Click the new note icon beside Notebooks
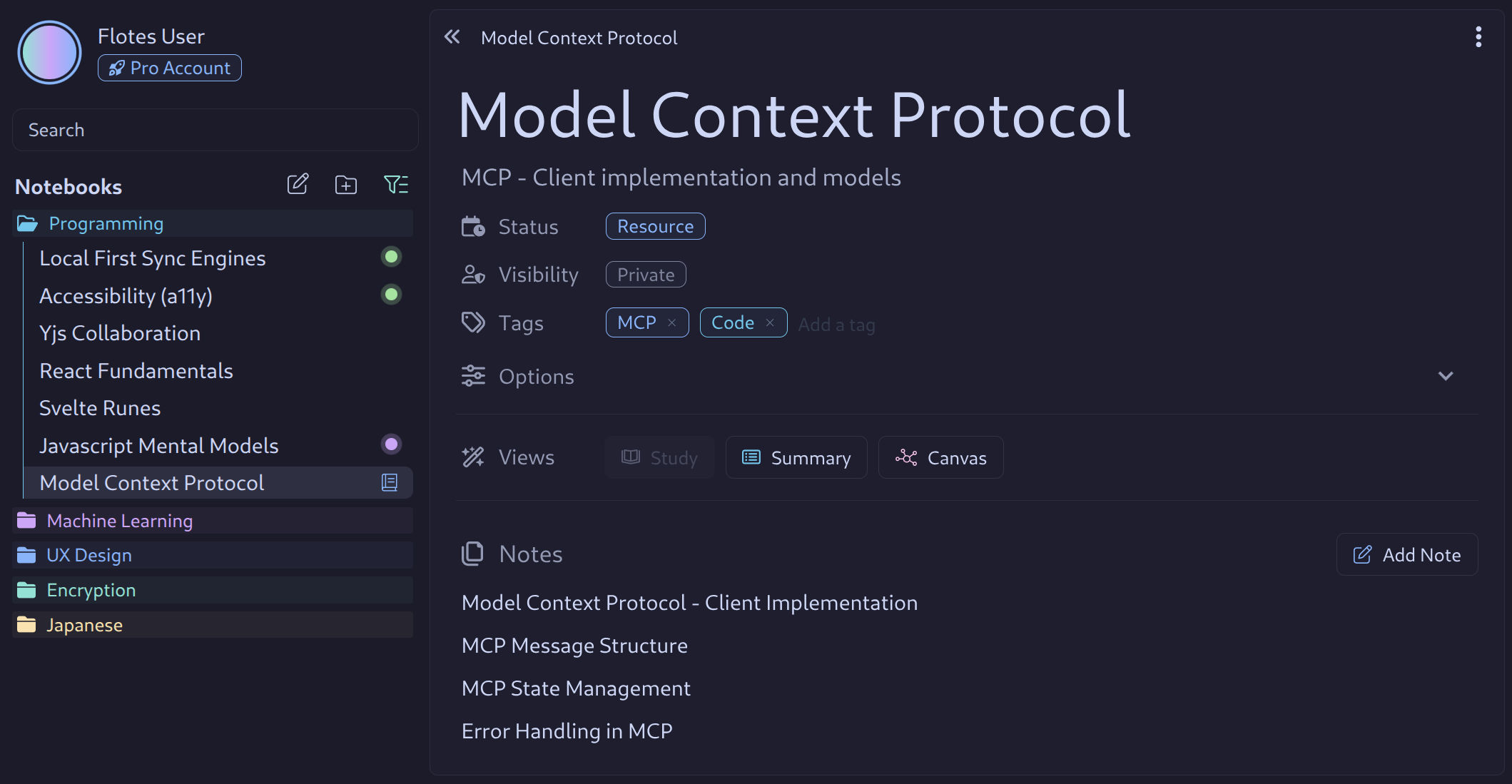 pos(298,185)
